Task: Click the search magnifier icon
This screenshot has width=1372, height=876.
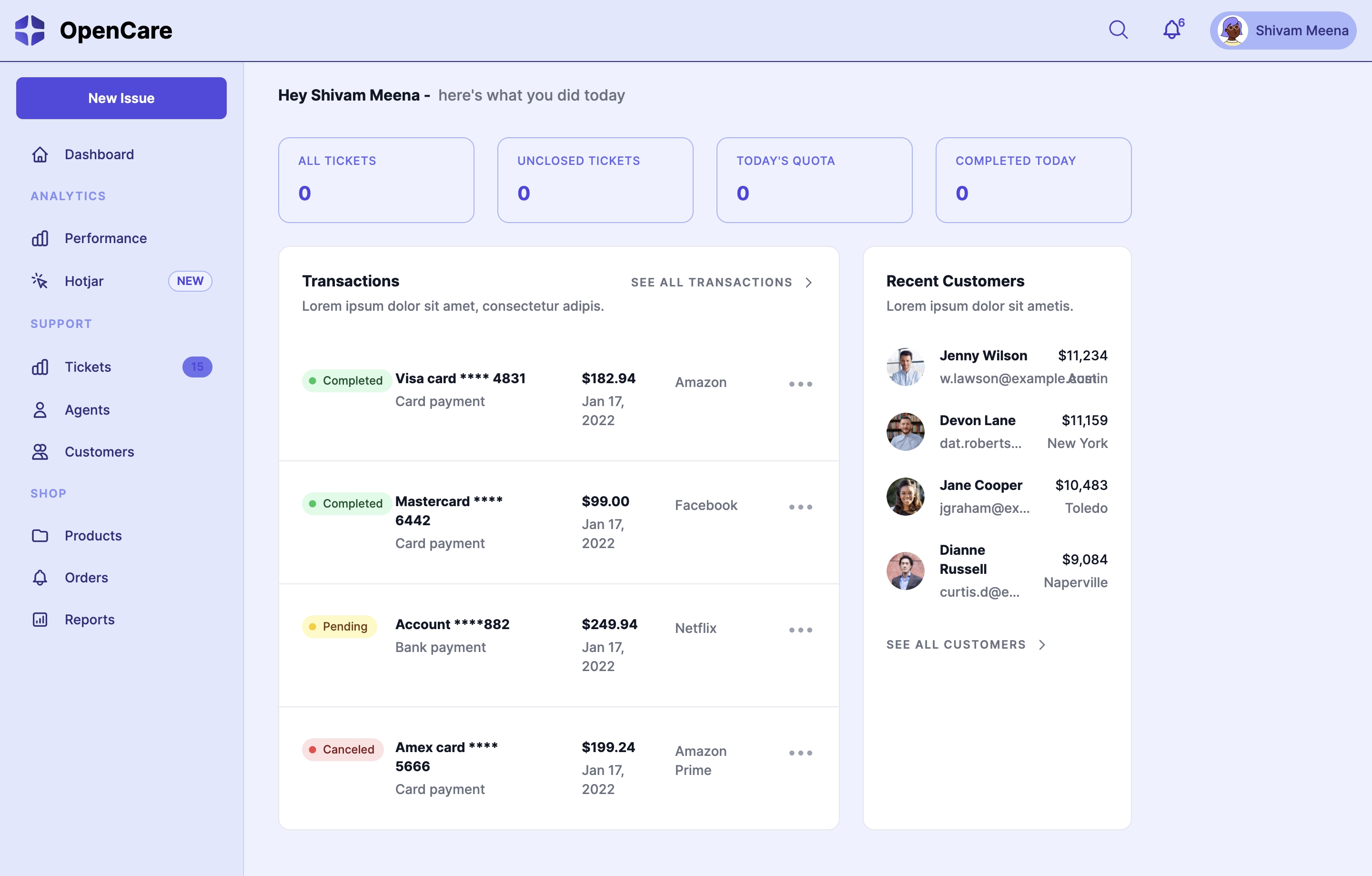Action: 1118,30
